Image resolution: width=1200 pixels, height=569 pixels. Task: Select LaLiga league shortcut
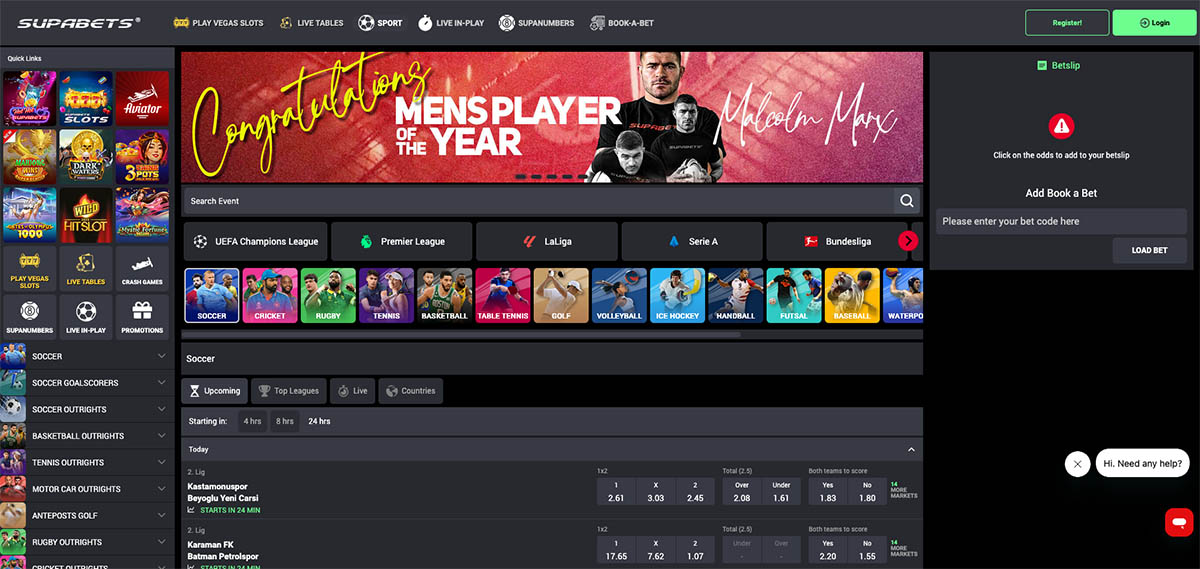(x=547, y=241)
